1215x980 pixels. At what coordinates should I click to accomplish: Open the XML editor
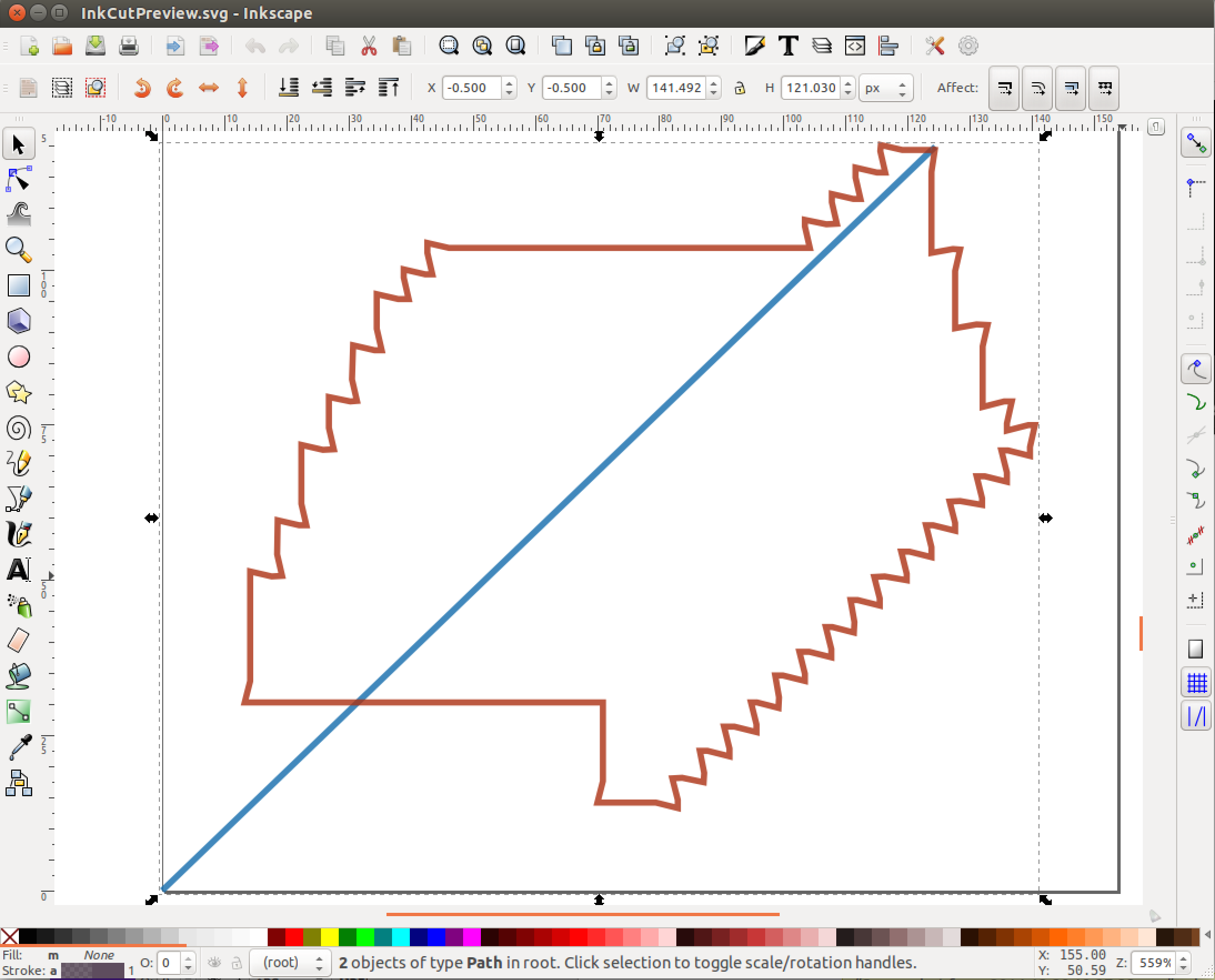tap(855, 46)
